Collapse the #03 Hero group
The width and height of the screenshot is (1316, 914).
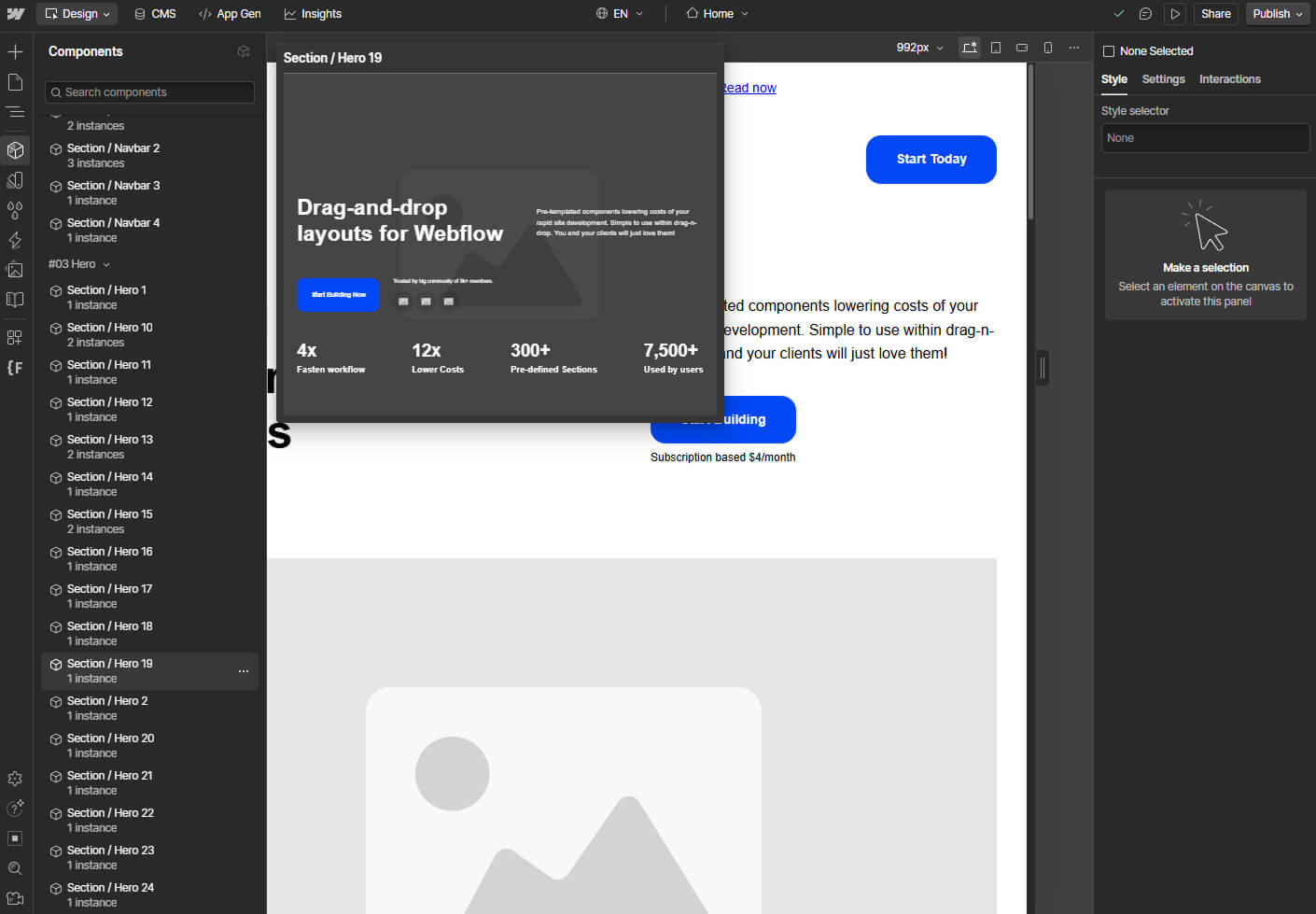click(79, 264)
